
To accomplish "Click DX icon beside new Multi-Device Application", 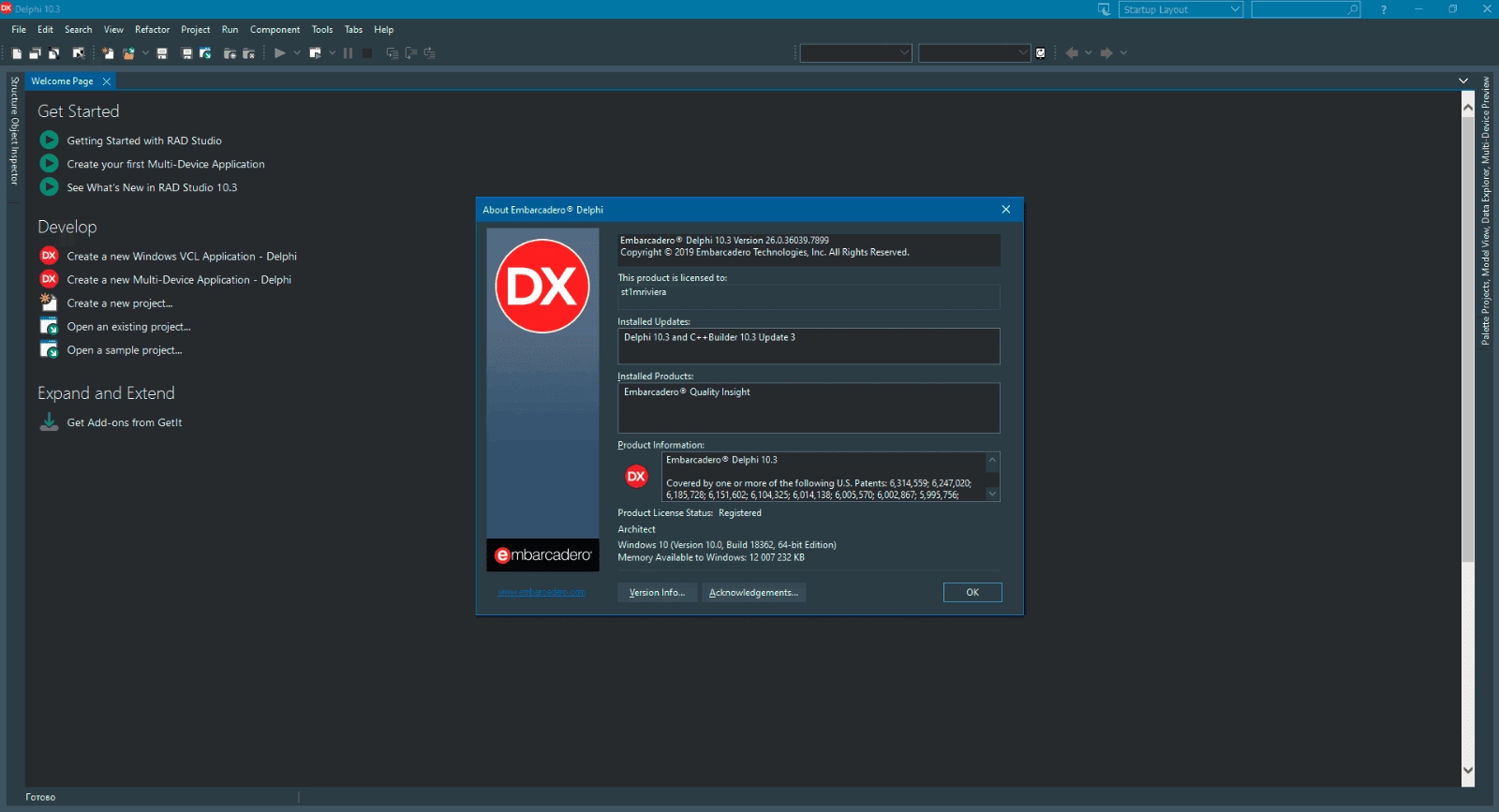I will 49,279.
